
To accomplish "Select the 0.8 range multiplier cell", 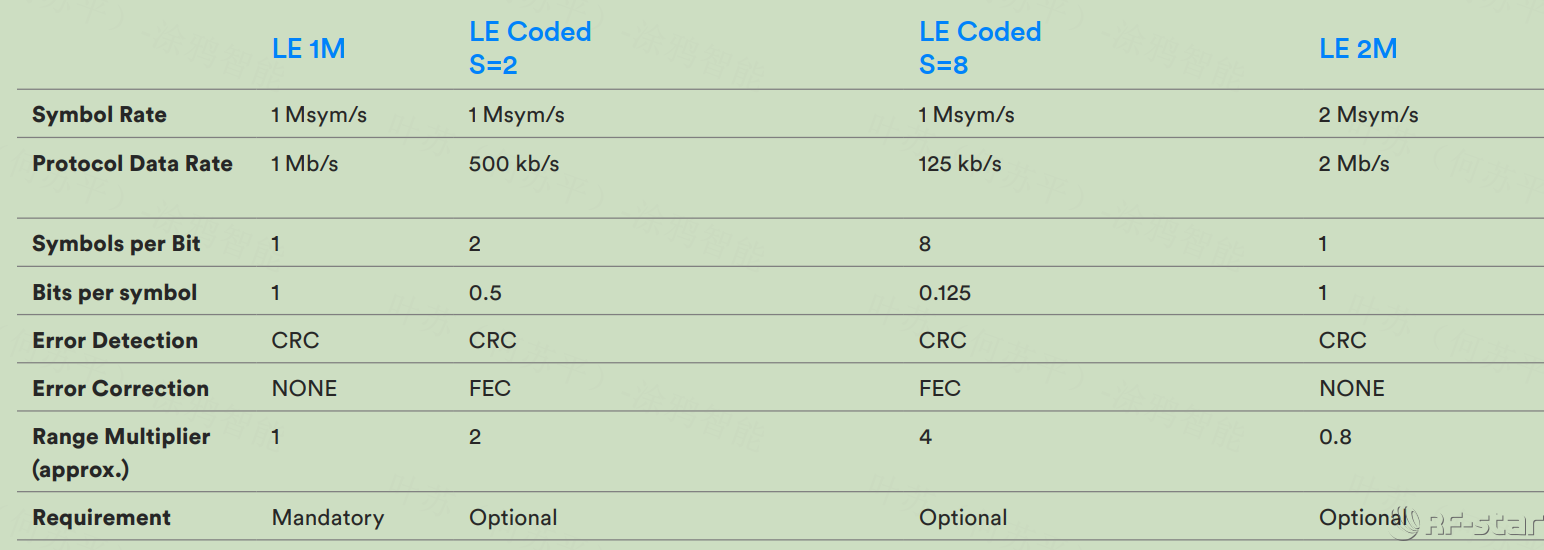I will coord(1335,437).
